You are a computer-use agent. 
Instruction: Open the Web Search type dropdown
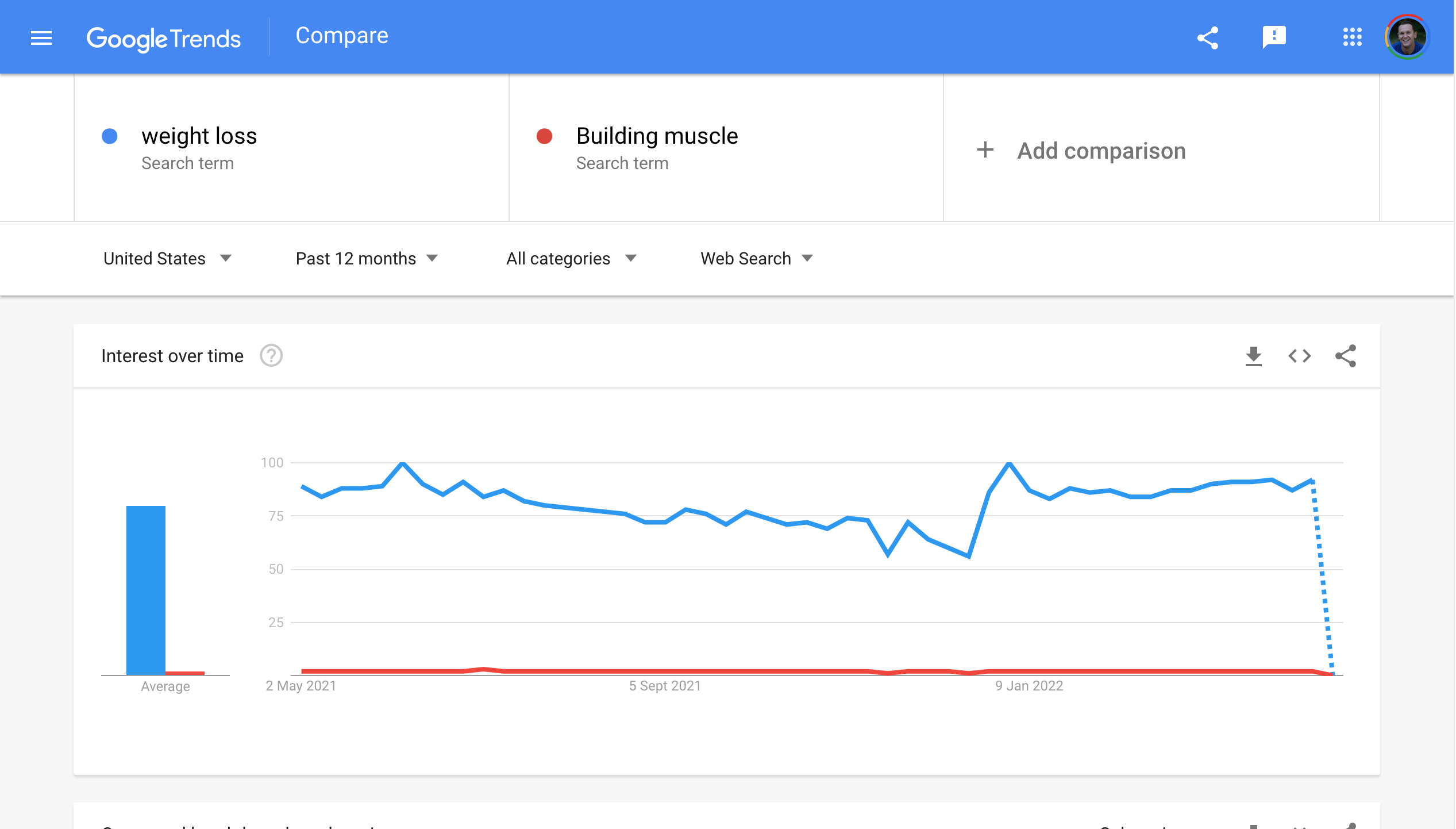coord(756,259)
